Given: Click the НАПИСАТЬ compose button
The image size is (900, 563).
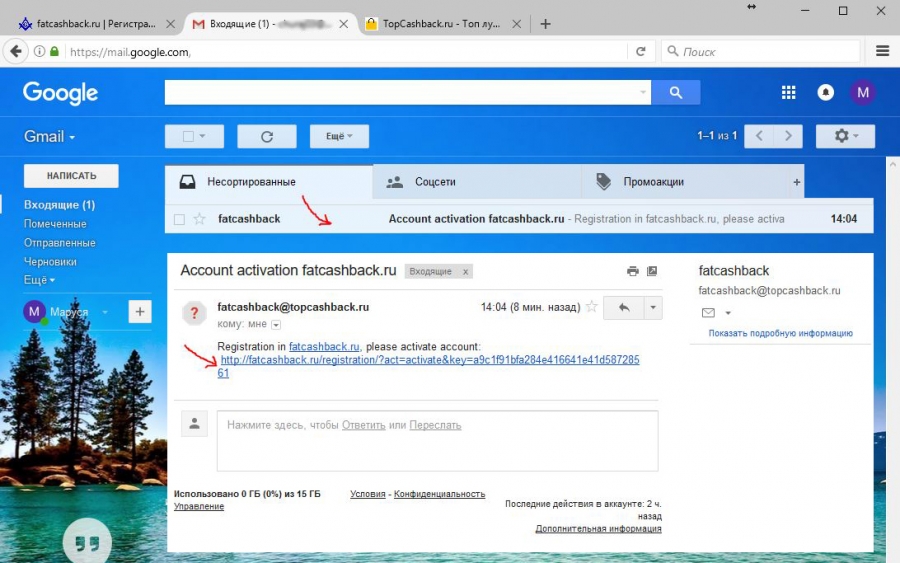Looking at the screenshot, I should [x=71, y=176].
